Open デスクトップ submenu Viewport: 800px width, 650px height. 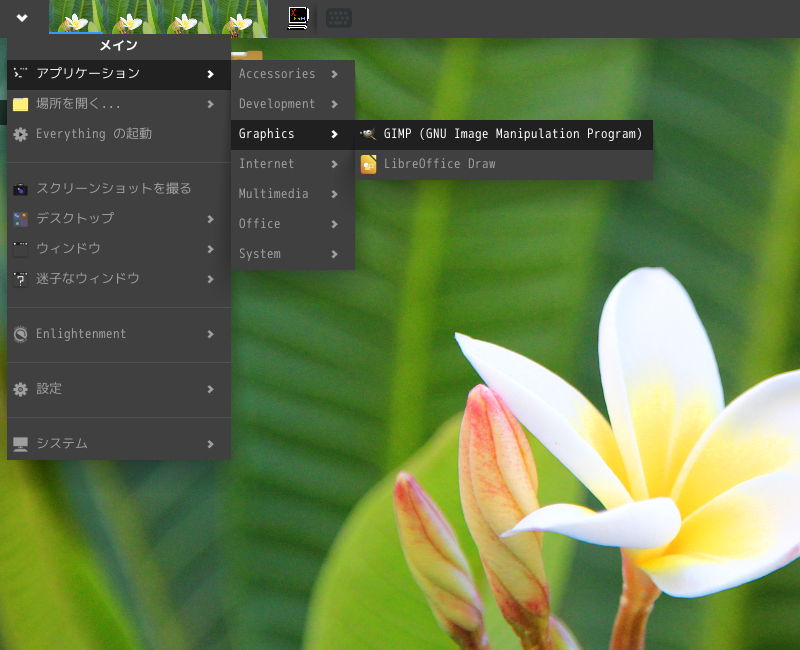click(119, 219)
